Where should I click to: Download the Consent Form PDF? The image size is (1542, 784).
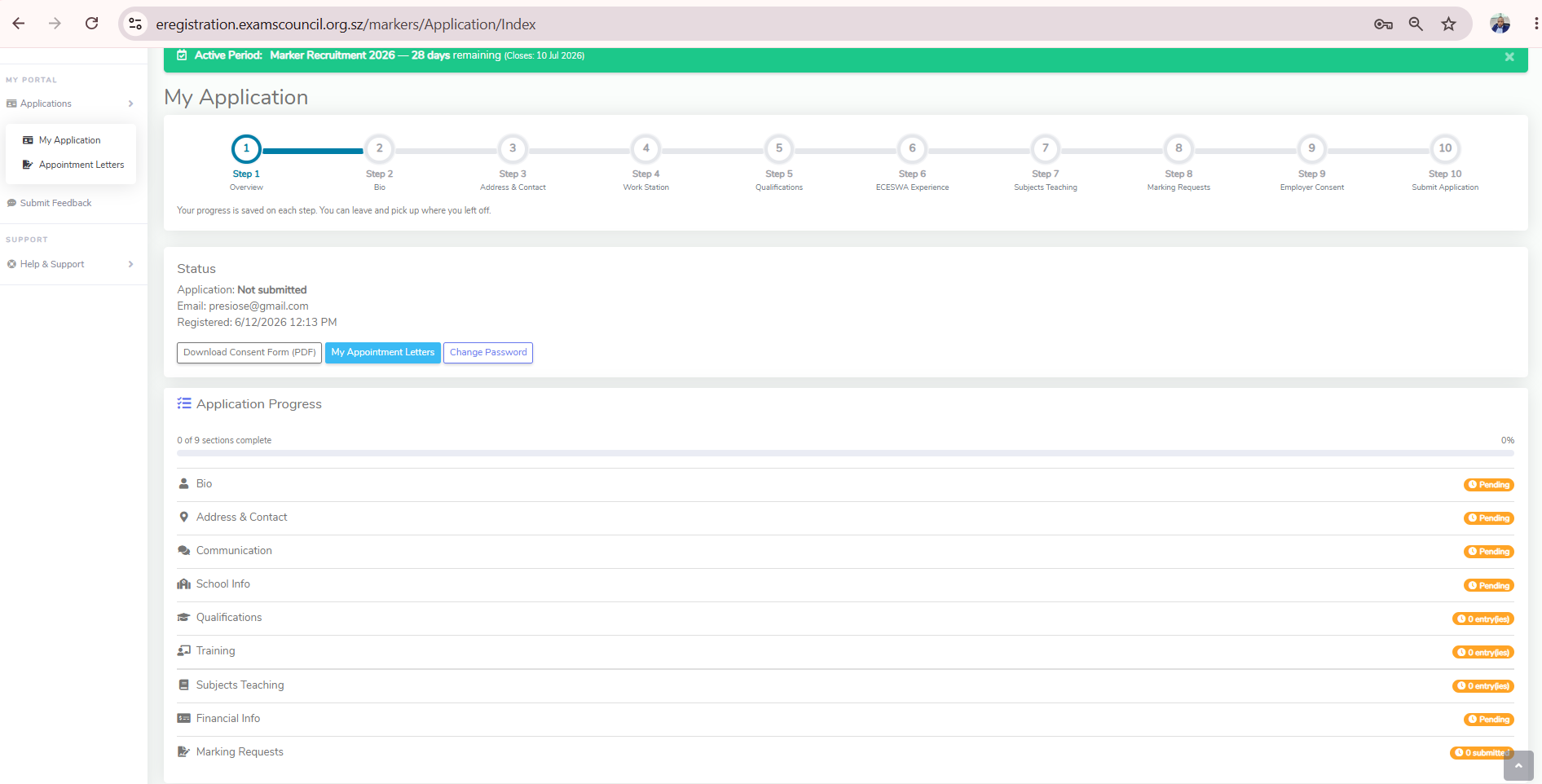(x=249, y=353)
